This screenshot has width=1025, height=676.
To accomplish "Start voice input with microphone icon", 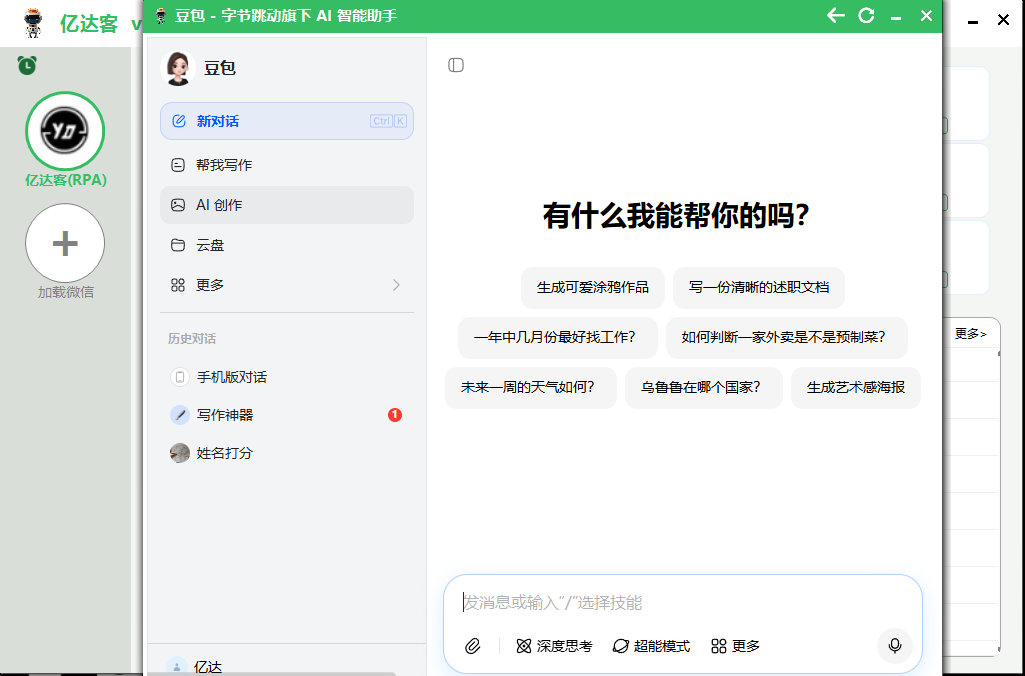I will pyautogui.click(x=894, y=646).
